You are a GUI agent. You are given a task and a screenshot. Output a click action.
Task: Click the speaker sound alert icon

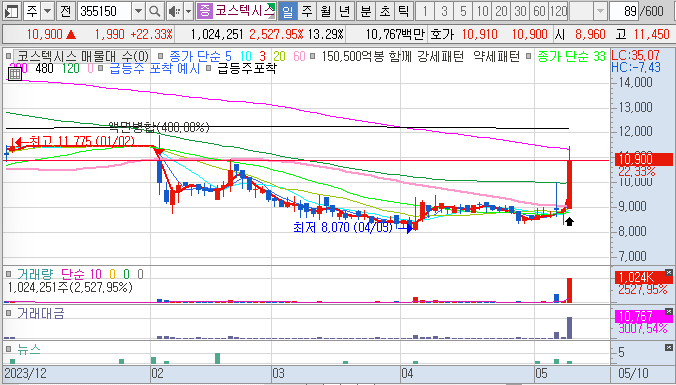[x=175, y=11]
